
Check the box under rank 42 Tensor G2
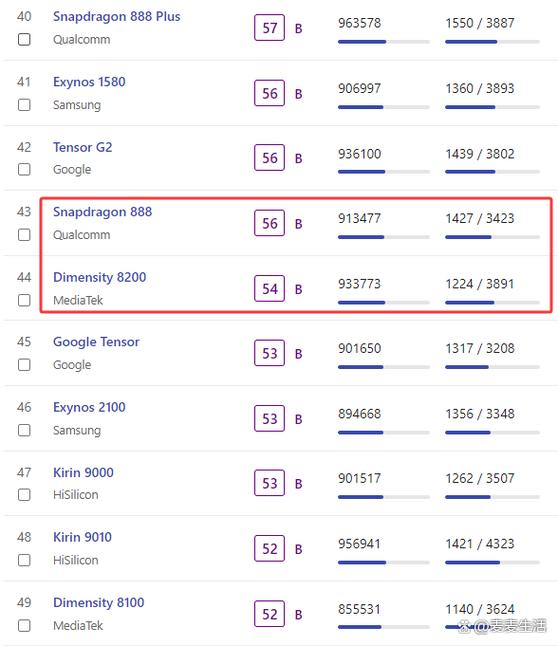pyautogui.click(x=24, y=169)
